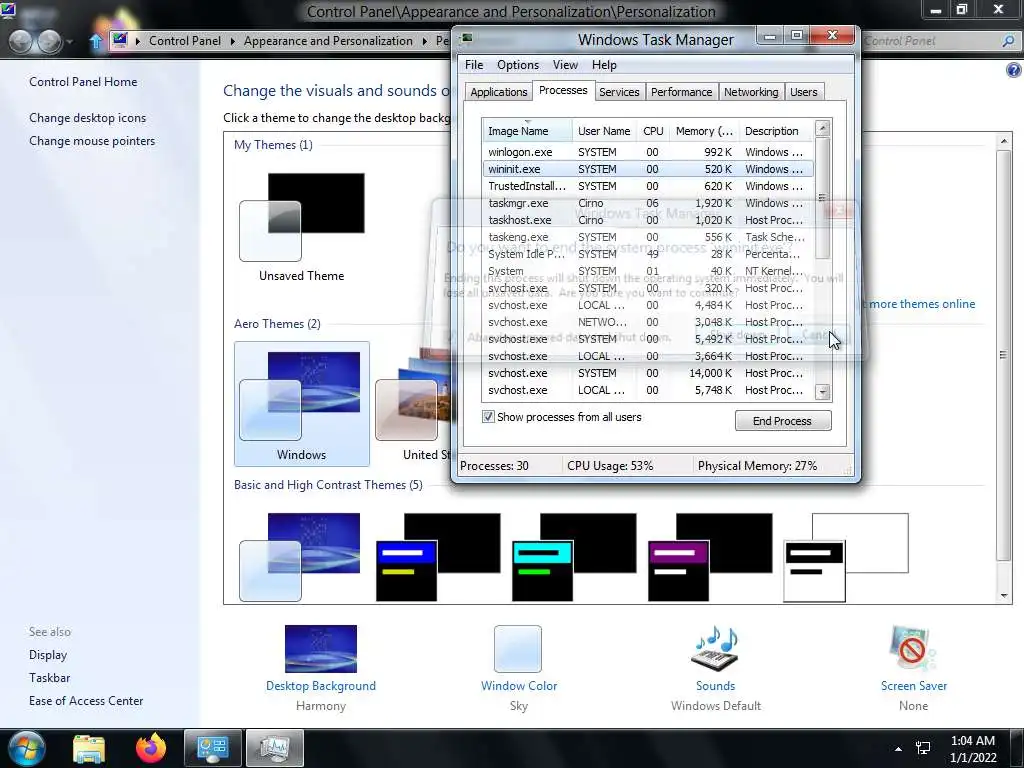The image size is (1024, 768).
Task: Open Control Panel Home link
Action: pyautogui.click(x=83, y=82)
